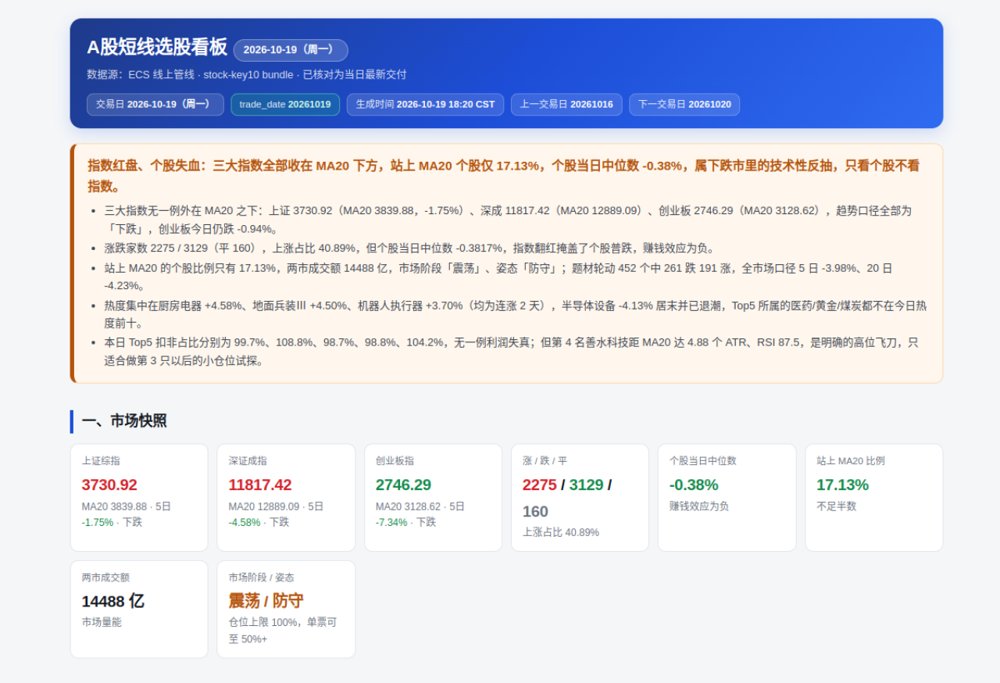This screenshot has height=683, width=1000.
Task: Click the "14488 亿" value in the 两市成交额 card
Action: click(x=113, y=601)
